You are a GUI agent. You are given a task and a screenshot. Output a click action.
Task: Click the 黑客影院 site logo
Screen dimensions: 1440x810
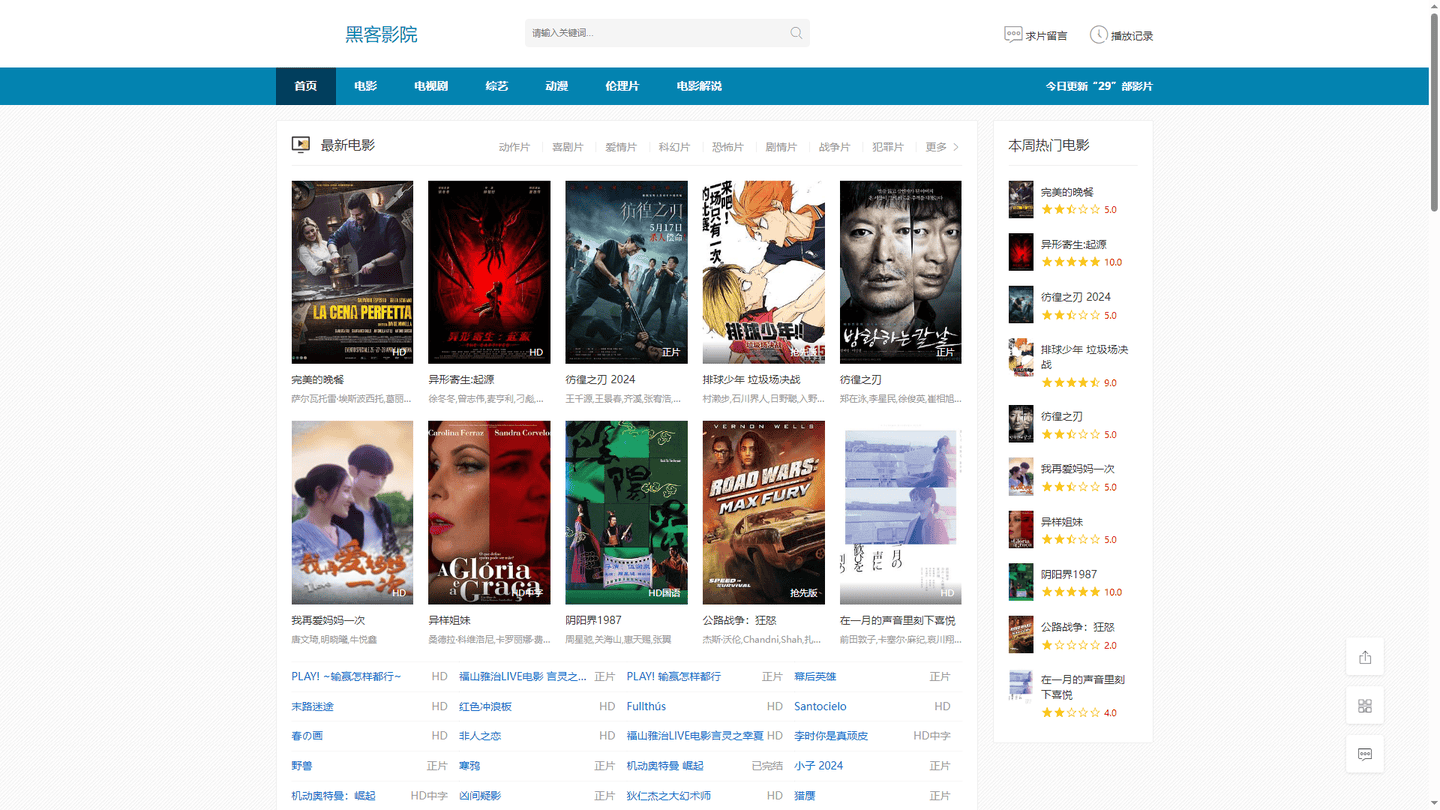click(381, 34)
